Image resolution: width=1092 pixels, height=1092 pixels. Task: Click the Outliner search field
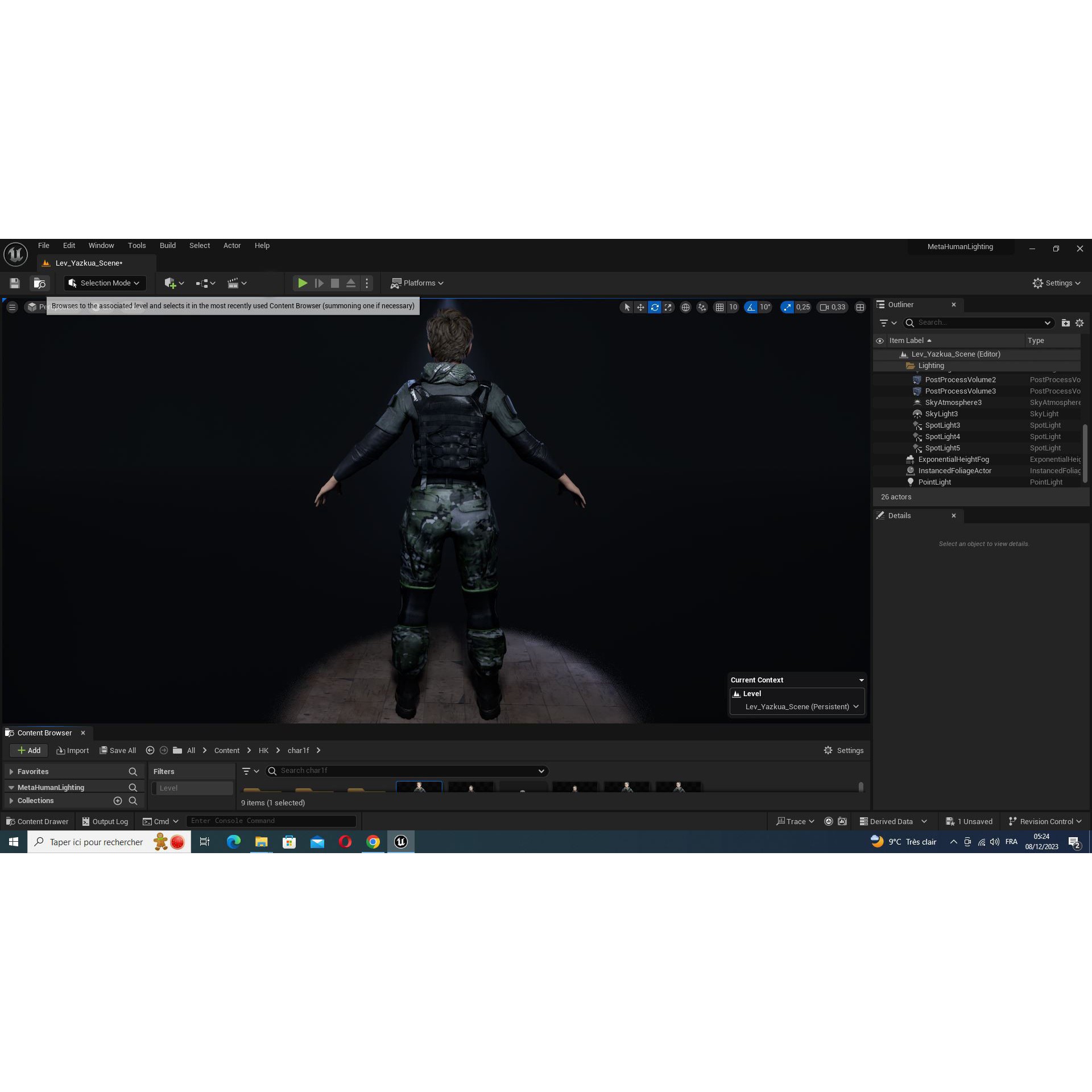[978, 322]
